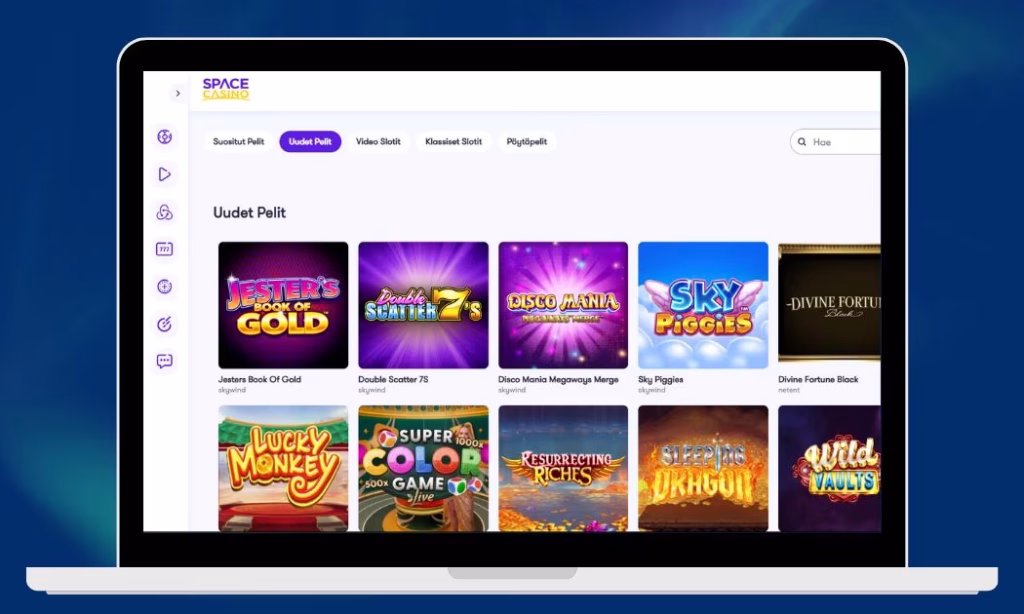
Task: Click 'skywind' under Jesters Book Of Gold
Action: pyautogui.click(x=232, y=390)
